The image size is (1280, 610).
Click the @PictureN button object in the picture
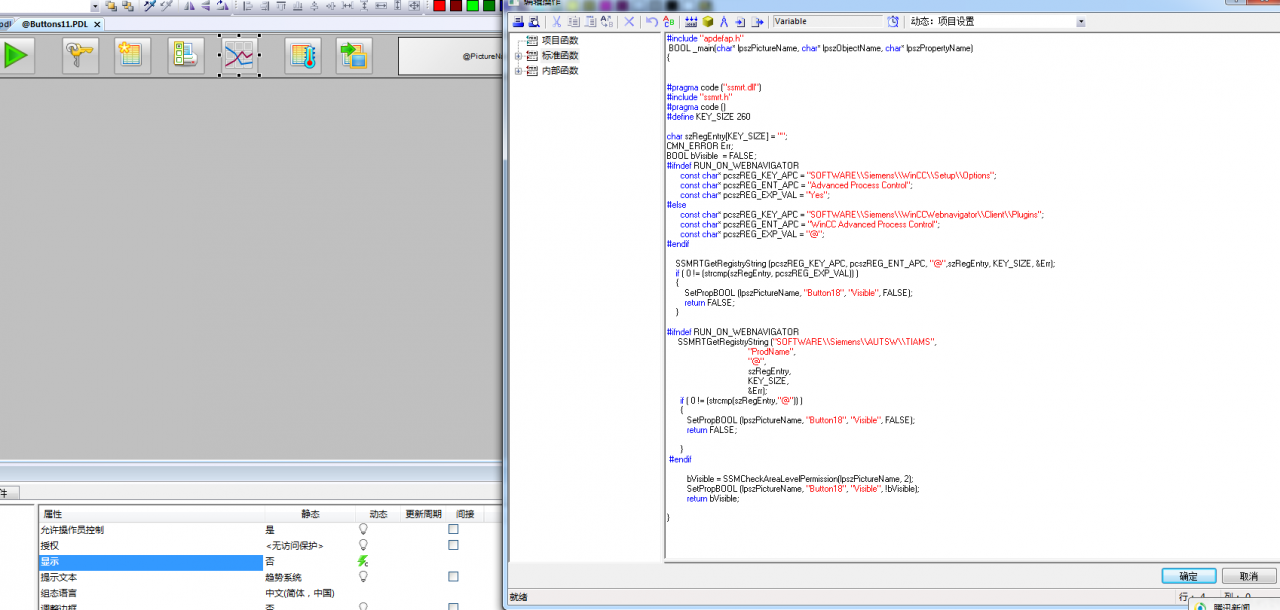tap(450, 56)
